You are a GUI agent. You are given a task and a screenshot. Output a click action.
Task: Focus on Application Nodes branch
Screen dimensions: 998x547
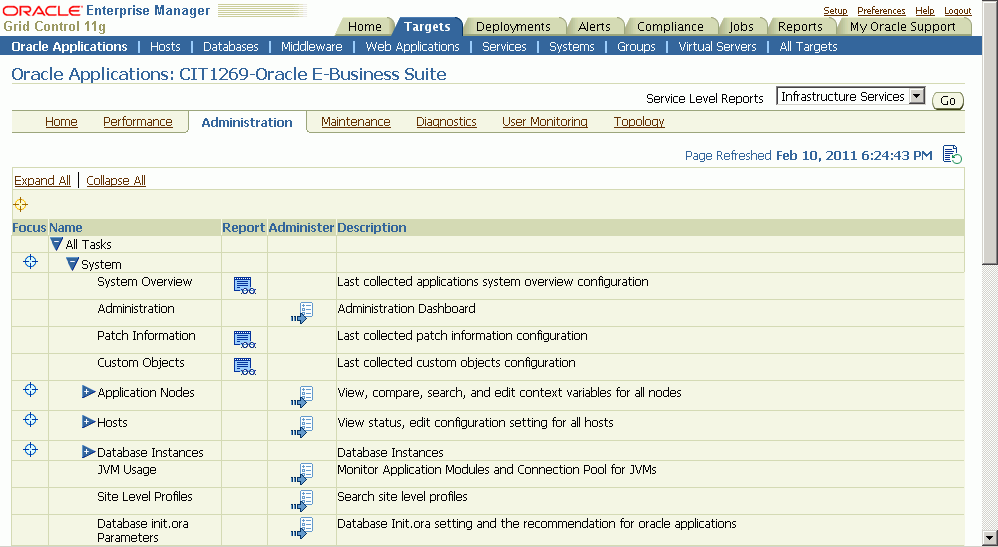click(30, 390)
